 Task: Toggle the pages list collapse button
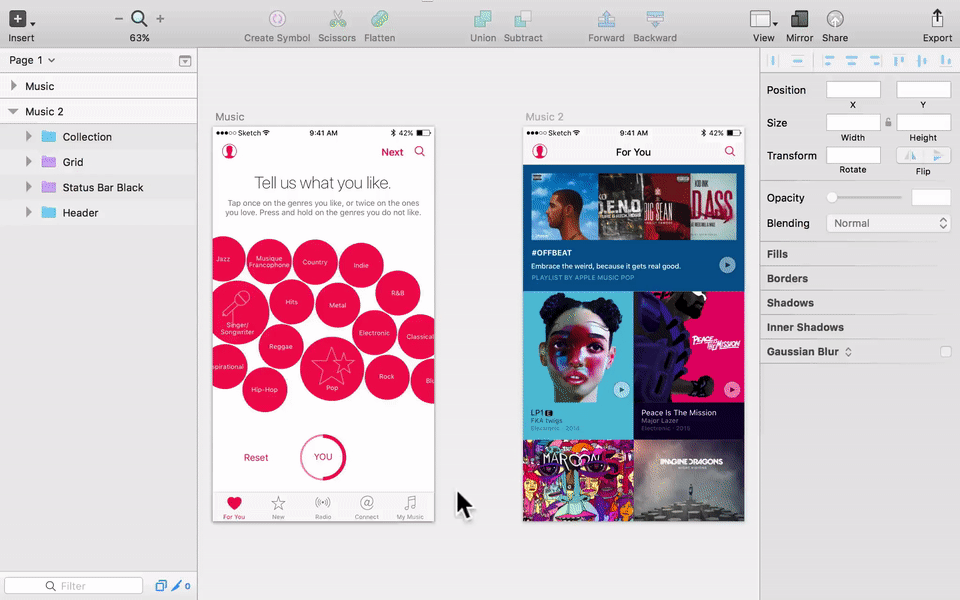(185, 61)
